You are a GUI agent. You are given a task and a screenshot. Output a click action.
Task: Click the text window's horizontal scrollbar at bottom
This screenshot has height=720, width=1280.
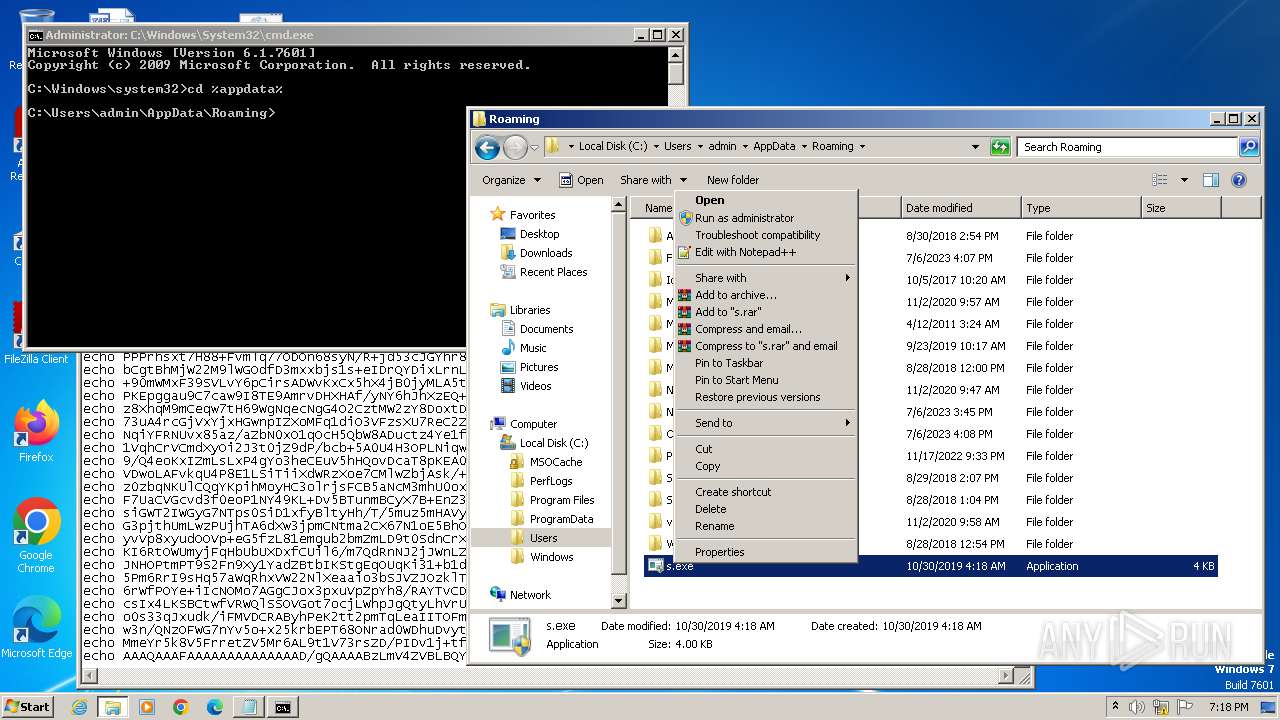[x=549, y=677]
